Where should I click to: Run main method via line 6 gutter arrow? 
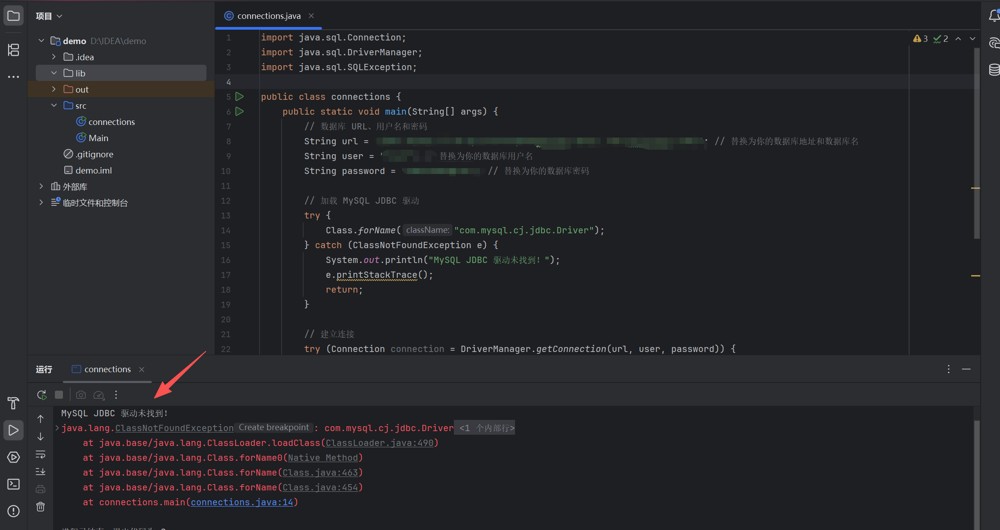coord(239,111)
